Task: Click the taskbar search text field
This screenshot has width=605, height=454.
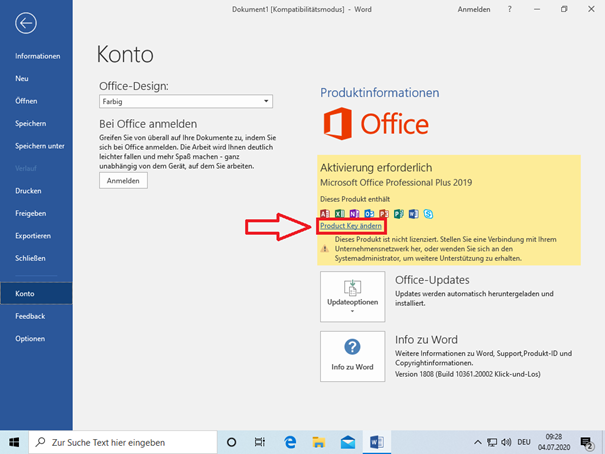Action: point(125,441)
